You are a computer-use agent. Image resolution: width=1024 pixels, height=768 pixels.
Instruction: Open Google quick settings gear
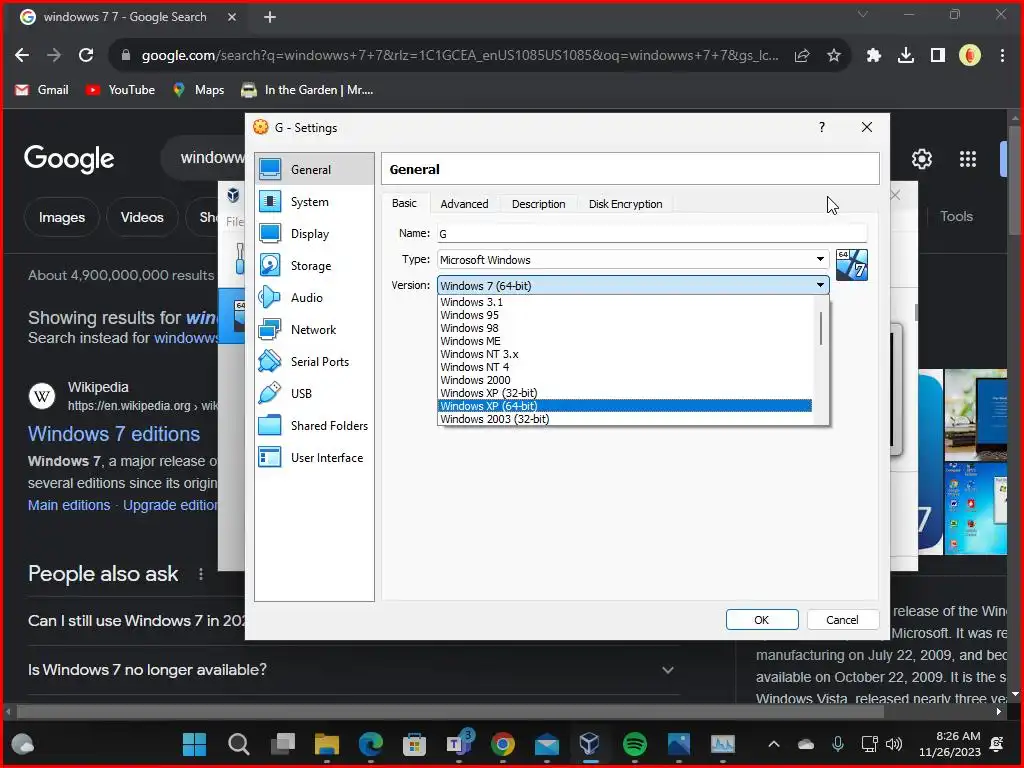click(x=921, y=159)
